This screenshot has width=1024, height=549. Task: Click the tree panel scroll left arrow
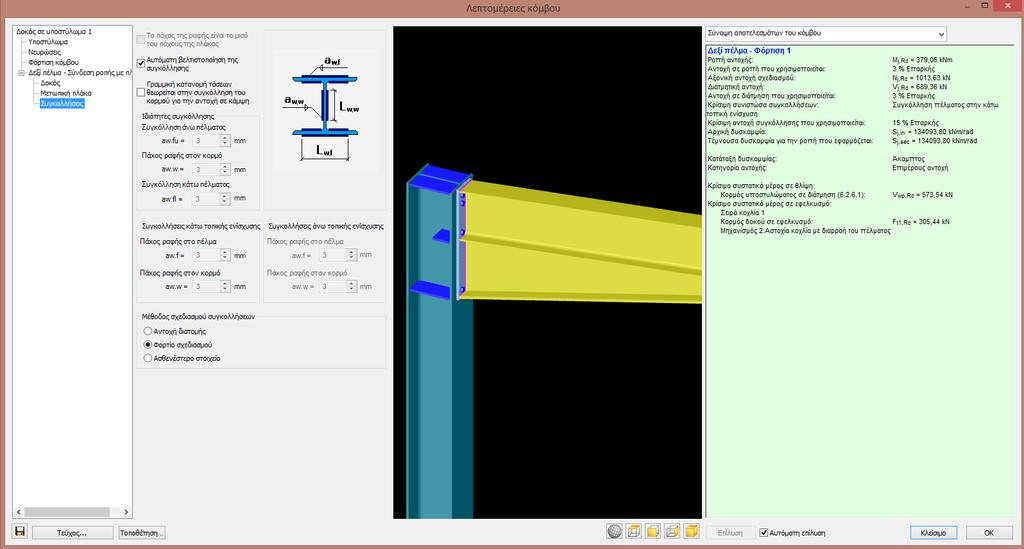click(18, 512)
